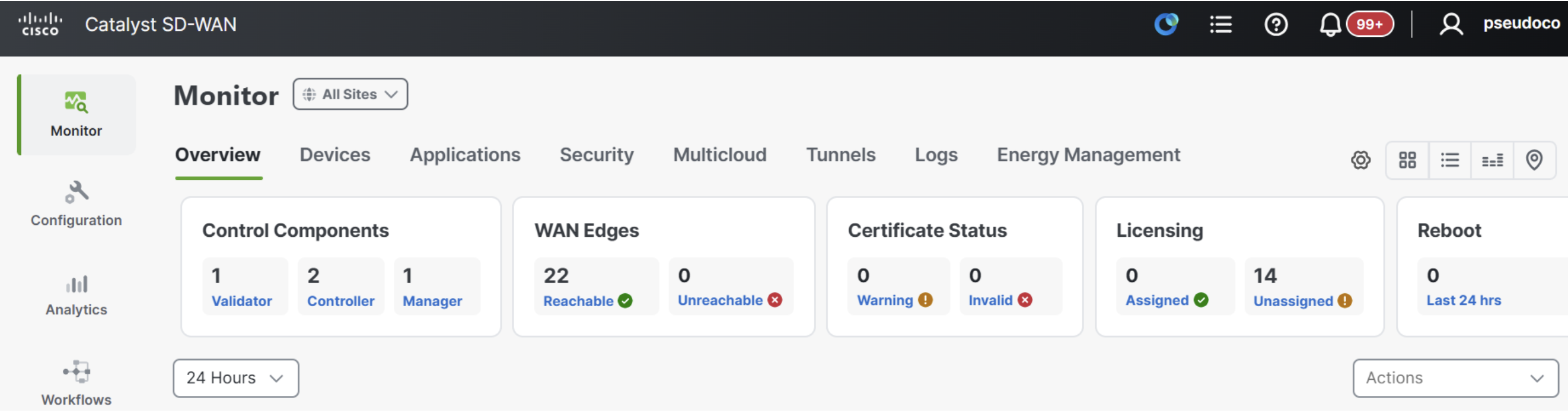Click the 22 WAN Edges count

coord(556,276)
